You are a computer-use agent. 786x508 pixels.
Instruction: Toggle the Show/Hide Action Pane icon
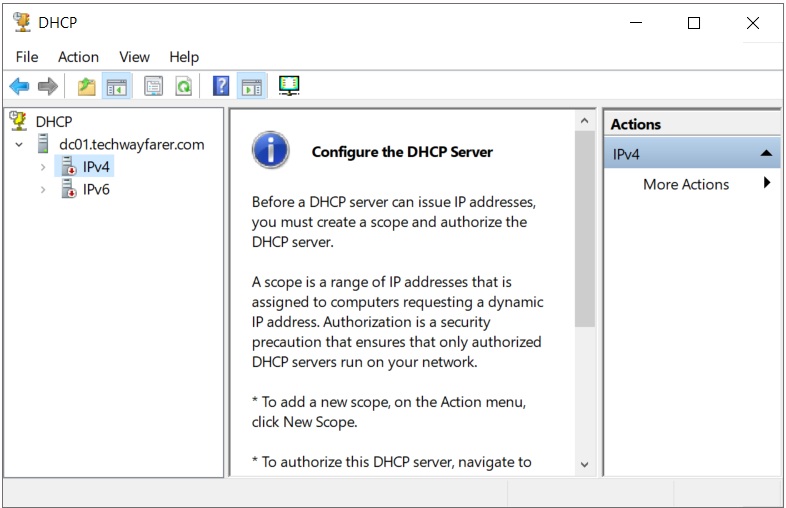point(251,87)
